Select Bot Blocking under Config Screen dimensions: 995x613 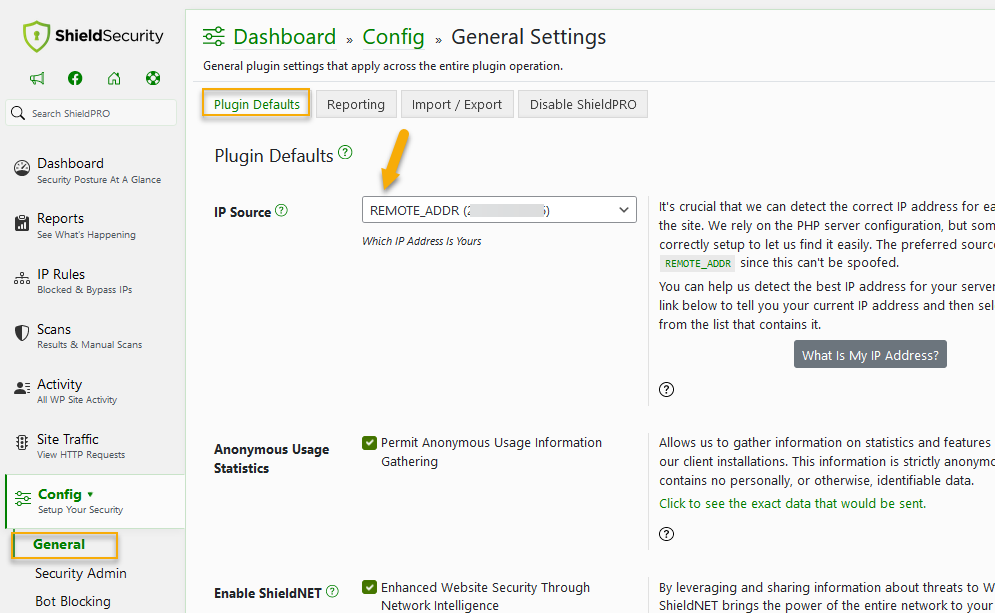[x=73, y=601]
